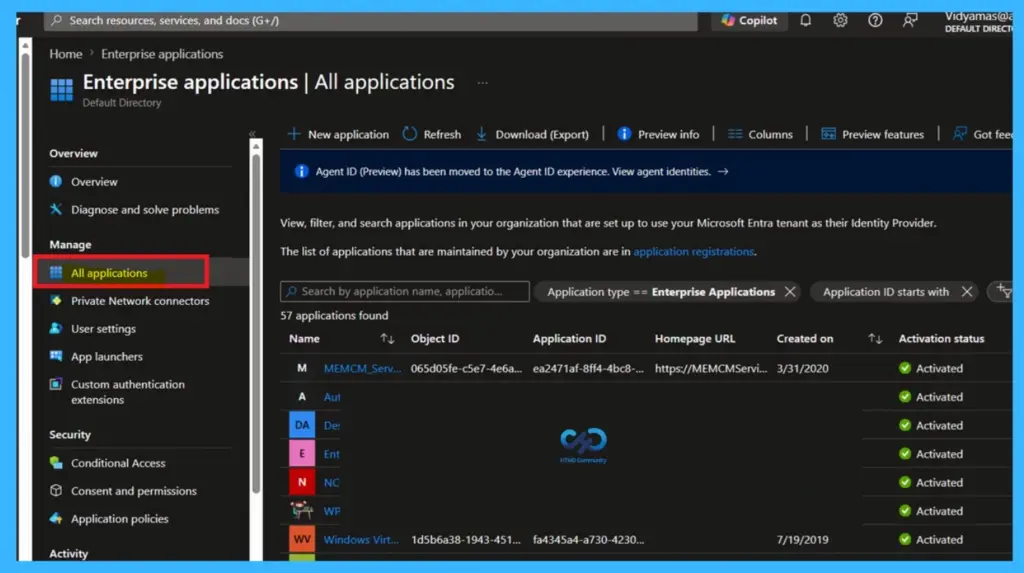This screenshot has height=573, width=1024.
Task: Click the red N application icon
Action: point(302,482)
